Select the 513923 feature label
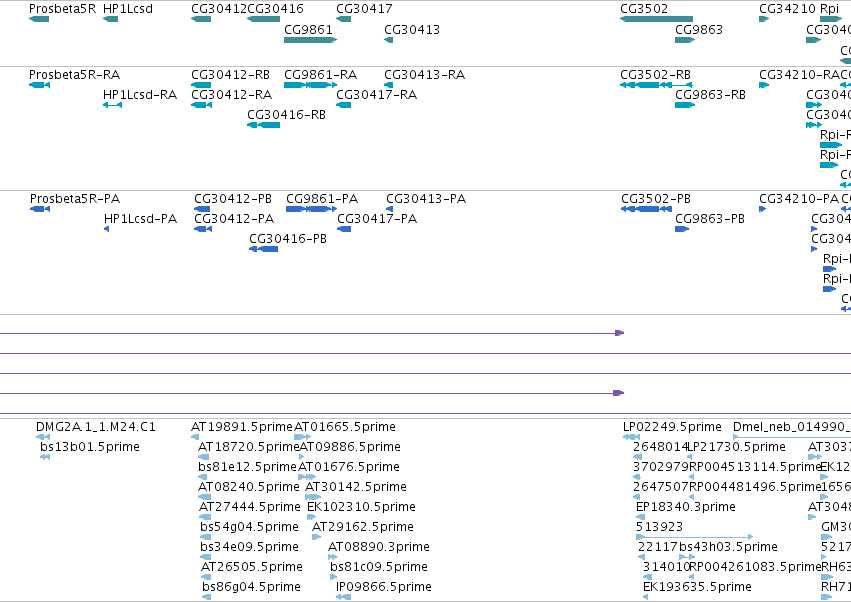 659,527
